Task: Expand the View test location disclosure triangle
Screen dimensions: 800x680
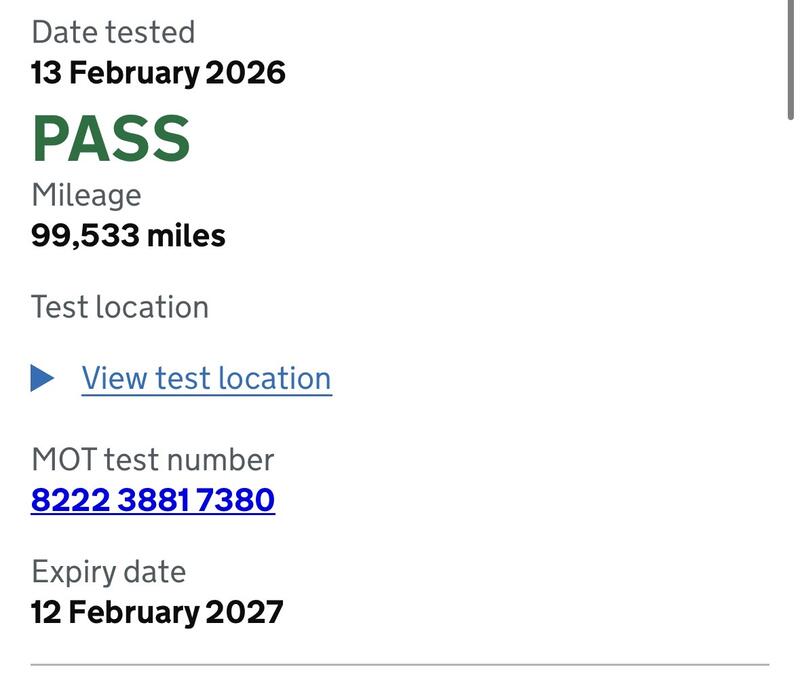Action: click(43, 378)
